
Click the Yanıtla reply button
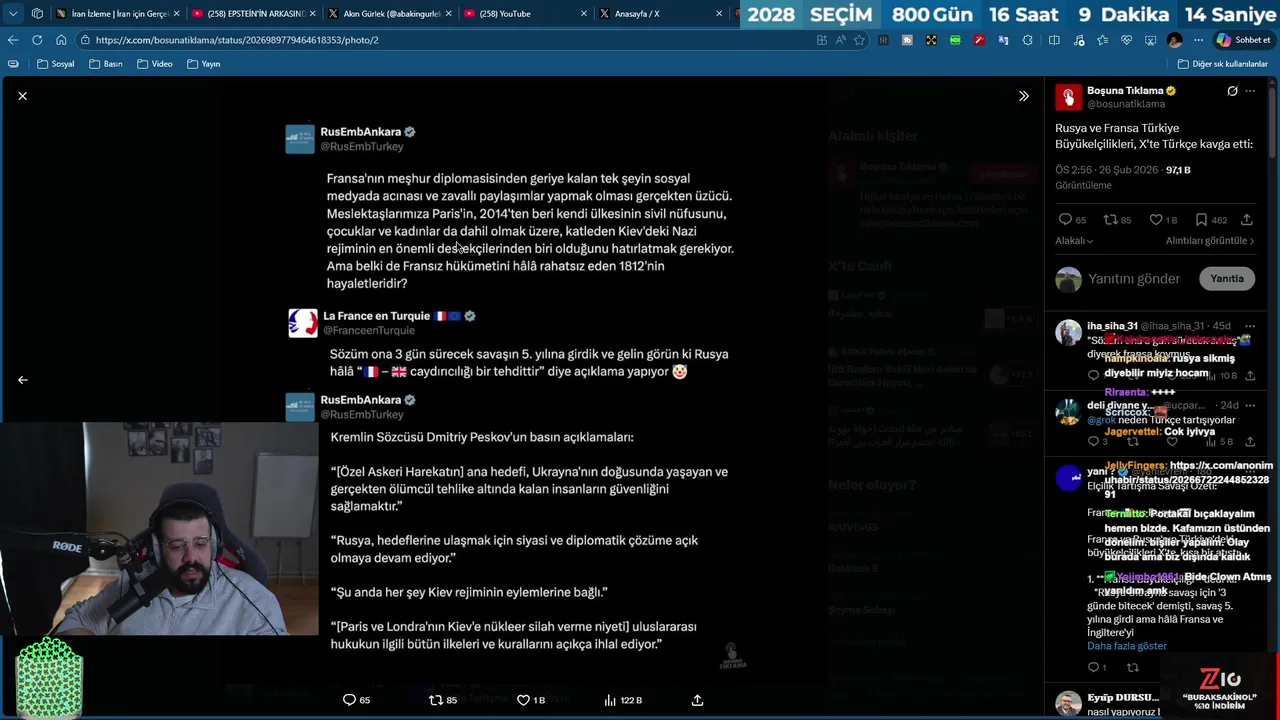coord(1227,279)
